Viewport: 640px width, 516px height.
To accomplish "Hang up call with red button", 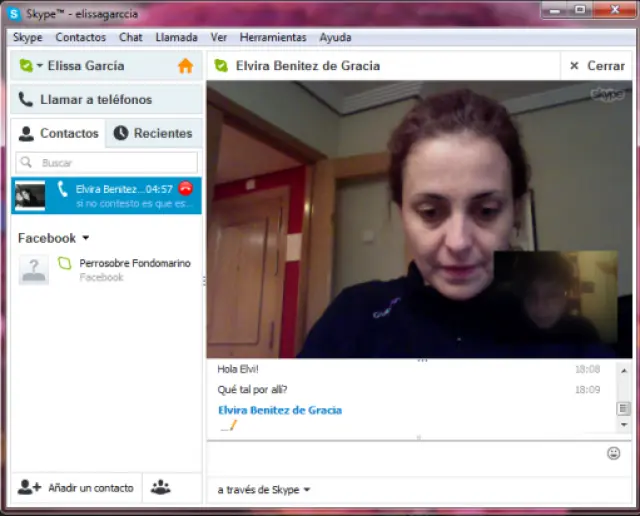I will (x=186, y=188).
